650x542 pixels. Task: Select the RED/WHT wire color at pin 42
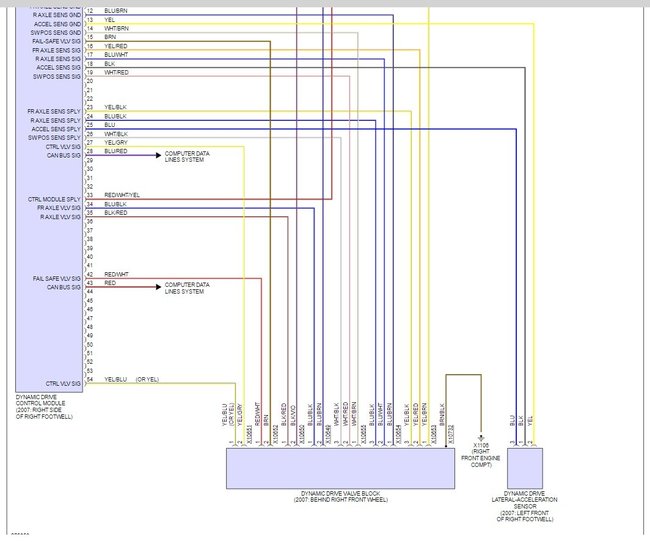[116, 275]
